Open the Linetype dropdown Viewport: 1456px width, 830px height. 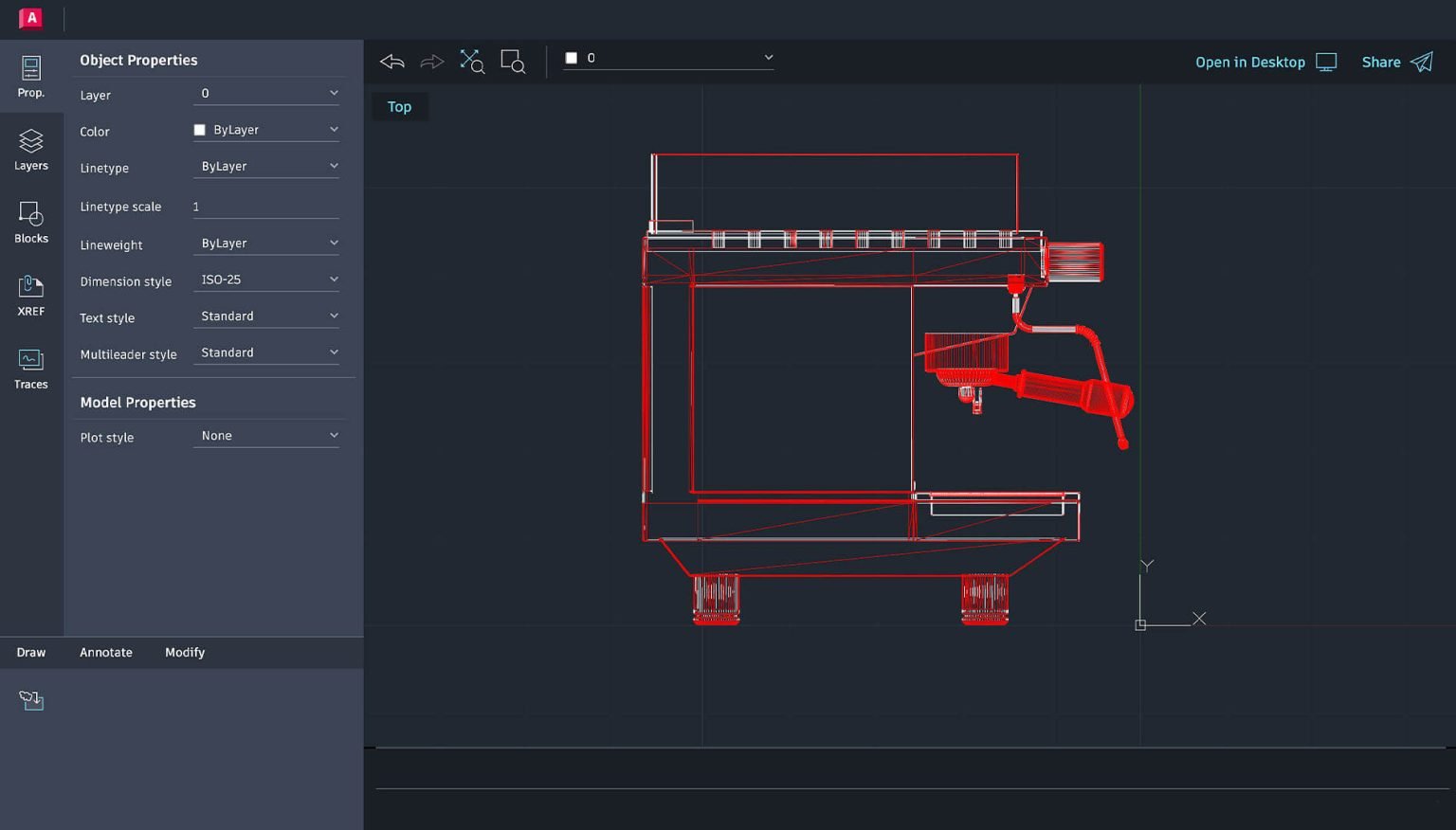[266, 165]
